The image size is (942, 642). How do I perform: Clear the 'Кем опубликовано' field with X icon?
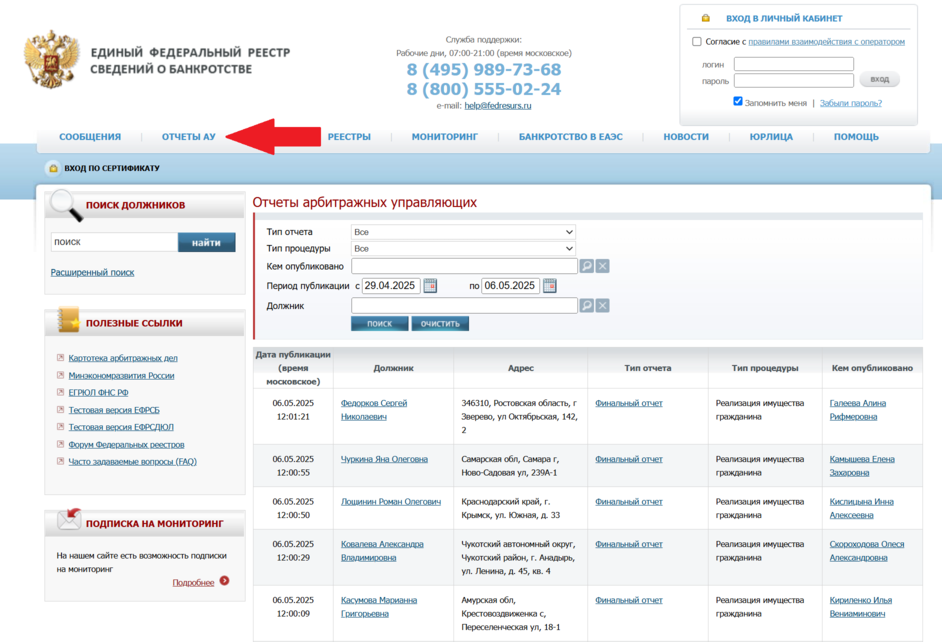603,266
